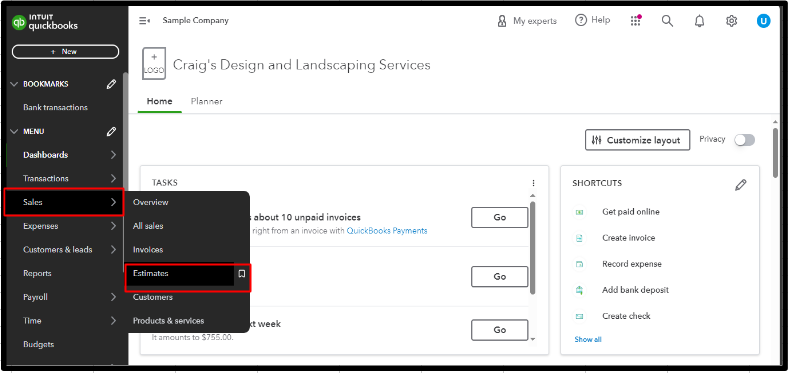Viewport: 788px width, 373px height.
Task: Click the second Go button beside Estimates
Action: point(500,276)
